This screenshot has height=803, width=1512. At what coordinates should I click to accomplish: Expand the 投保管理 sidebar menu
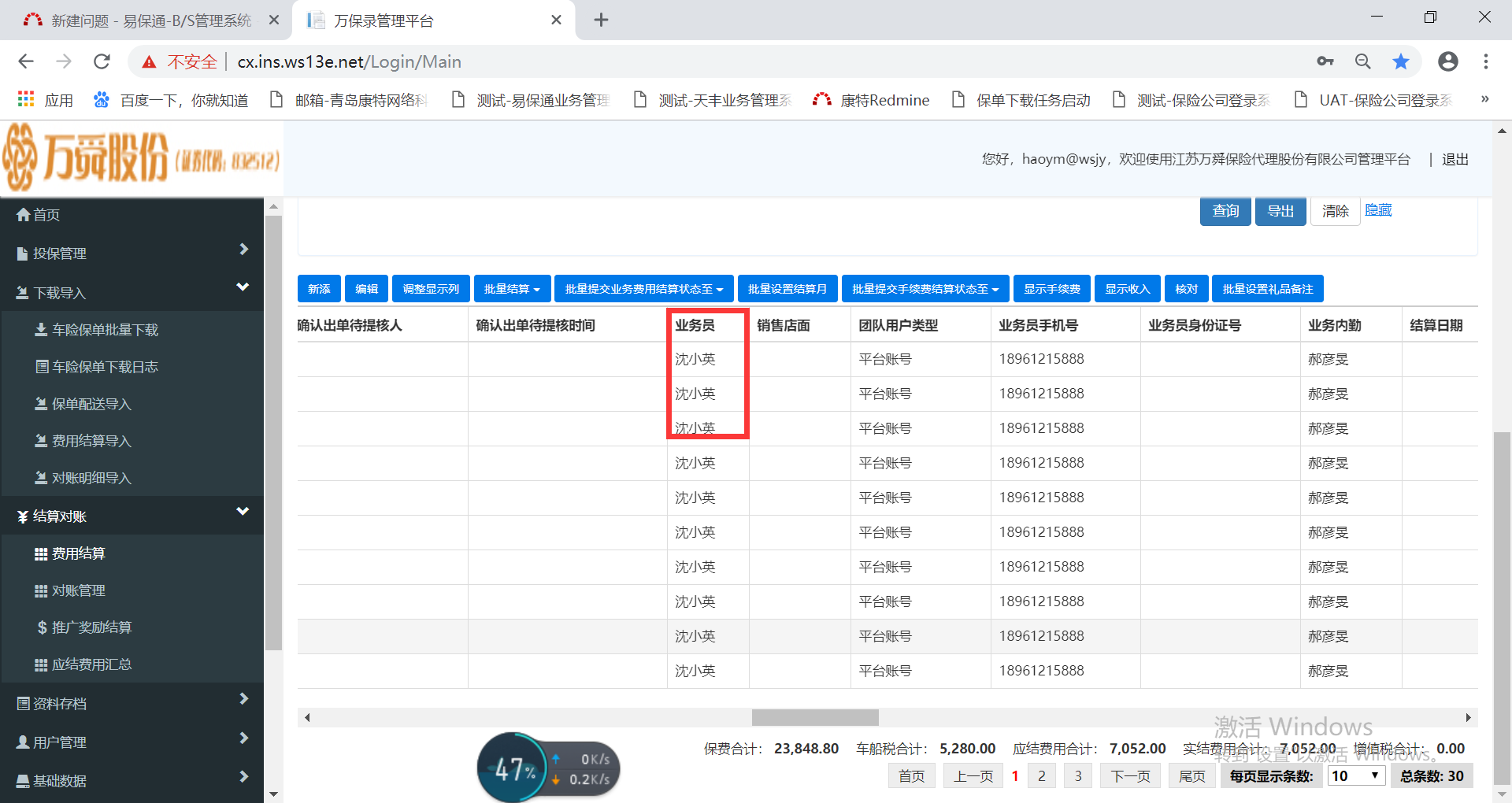pyautogui.click(x=131, y=253)
